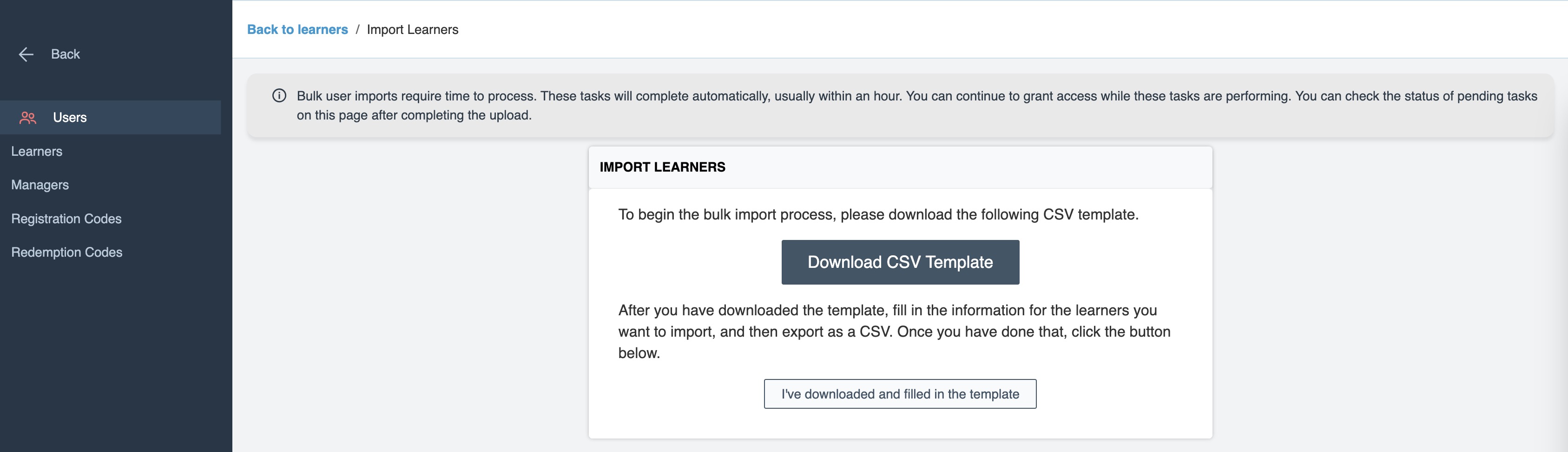Open Redemption Codes from the sidebar

click(x=66, y=252)
